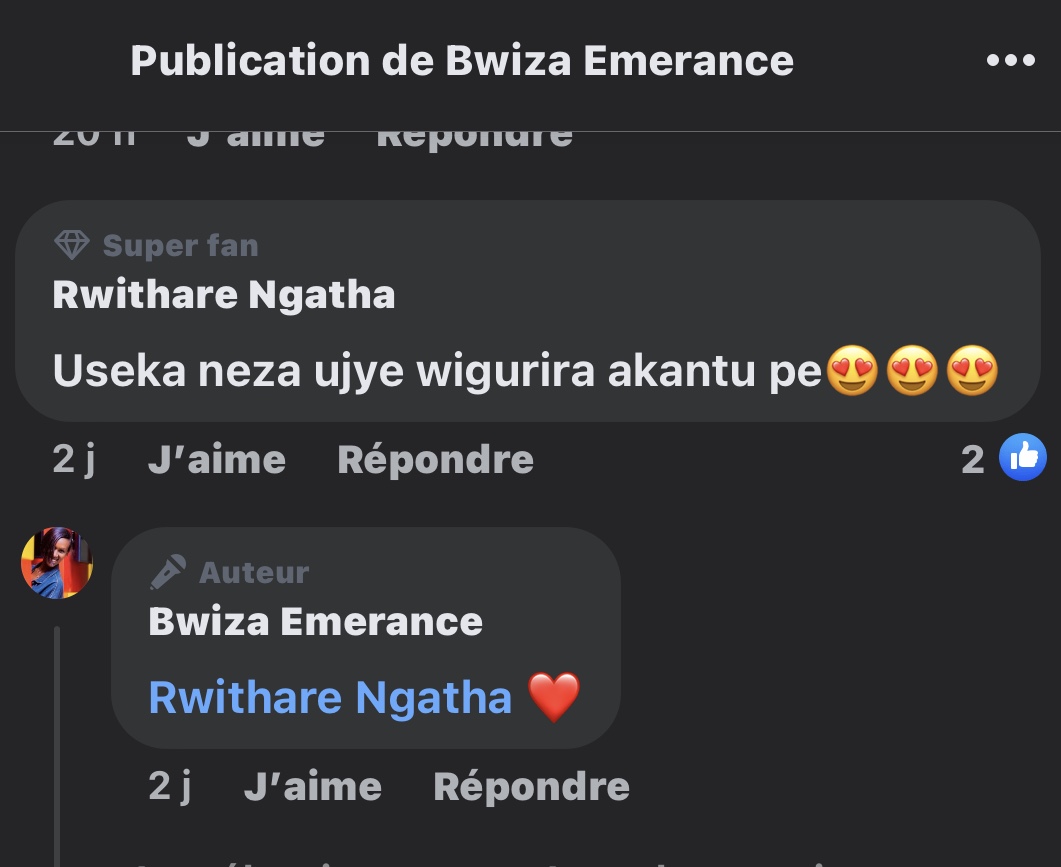The width and height of the screenshot is (1061, 867).
Task: View the reaction count number 2
Action: [972, 460]
